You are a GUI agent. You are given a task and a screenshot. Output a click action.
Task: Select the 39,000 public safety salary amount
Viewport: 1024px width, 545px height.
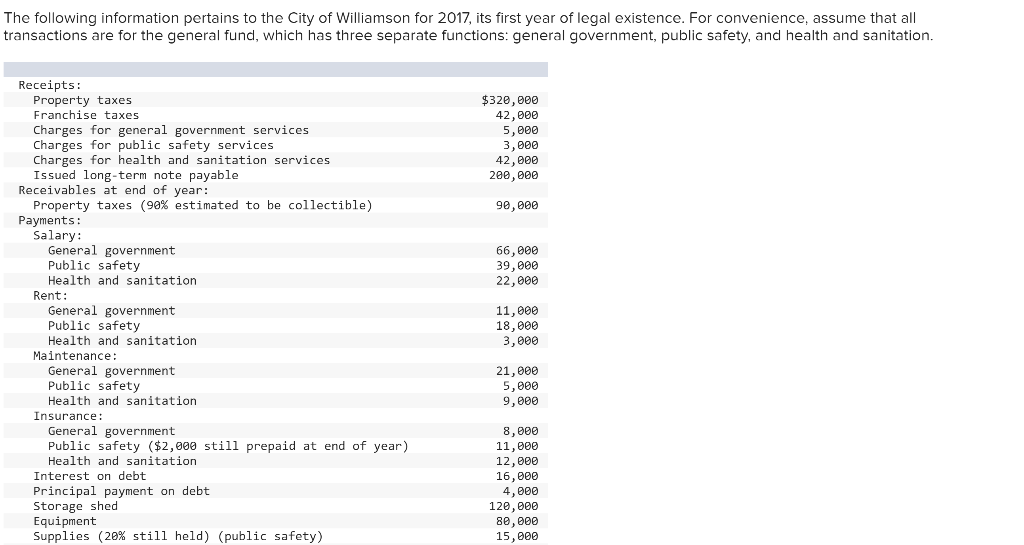(517, 265)
